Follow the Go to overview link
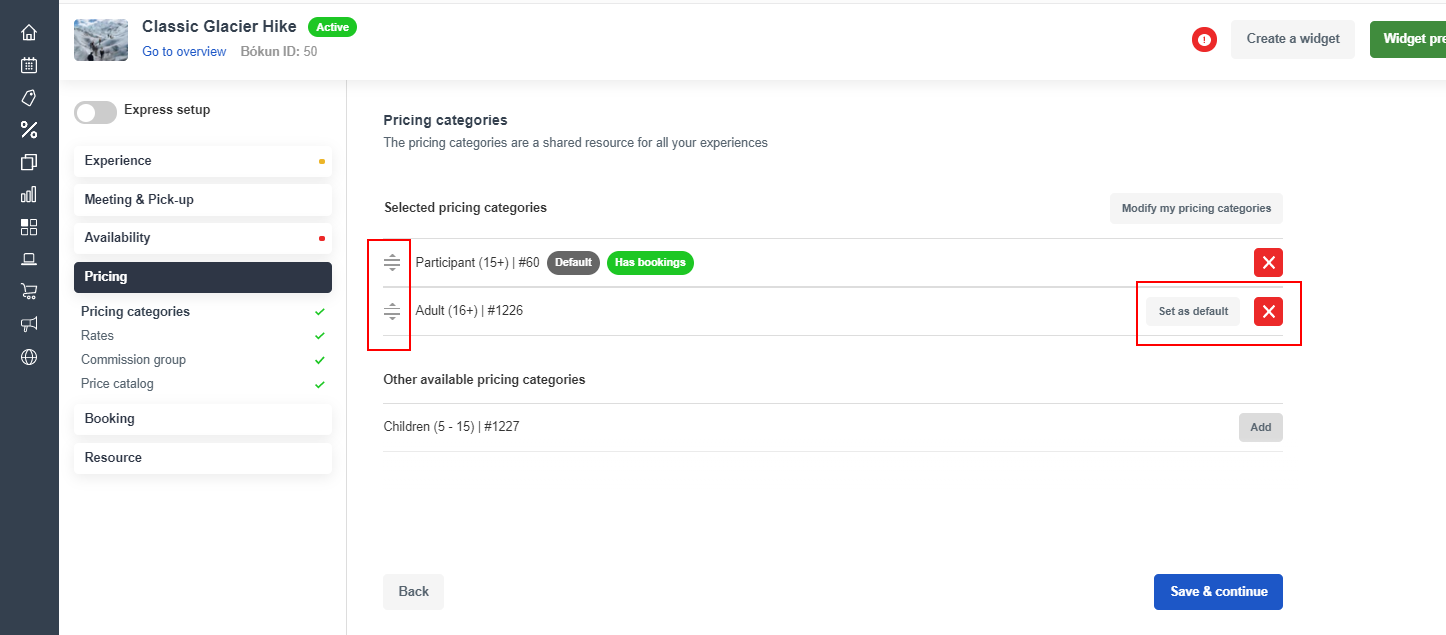1446x635 pixels. pyautogui.click(x=184, y=52)
